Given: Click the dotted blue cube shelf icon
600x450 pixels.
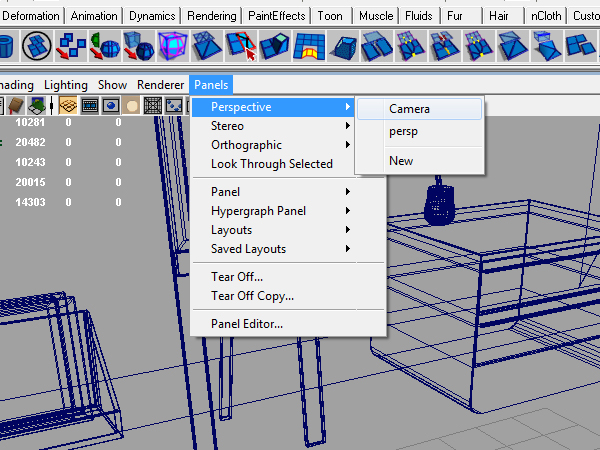Looking at the screenshot, I should [x=343, y=46].
